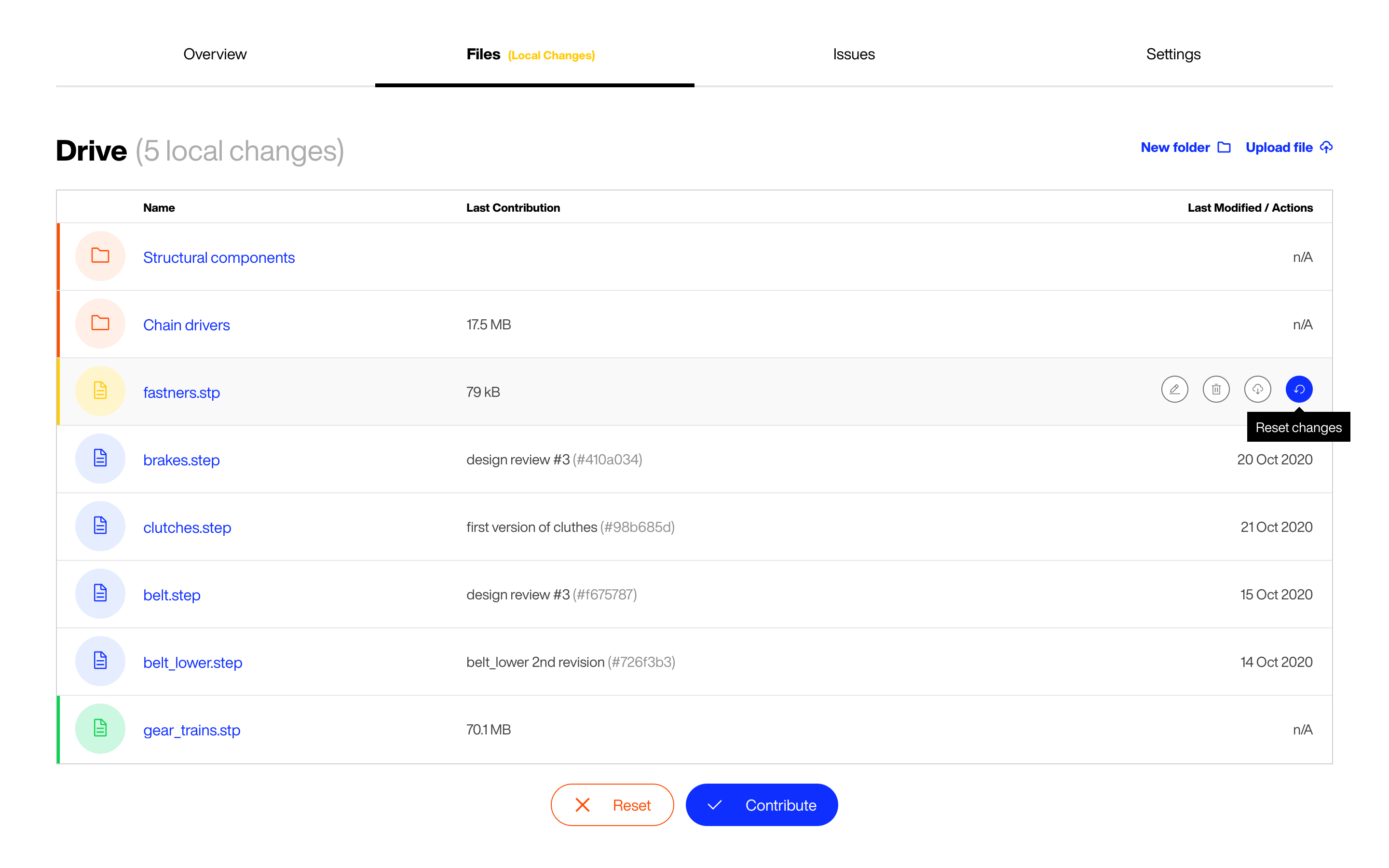This screenshot has width=1389, height=868.
Task: Open the belt_lower.step file link
Action: pos(193,662)
